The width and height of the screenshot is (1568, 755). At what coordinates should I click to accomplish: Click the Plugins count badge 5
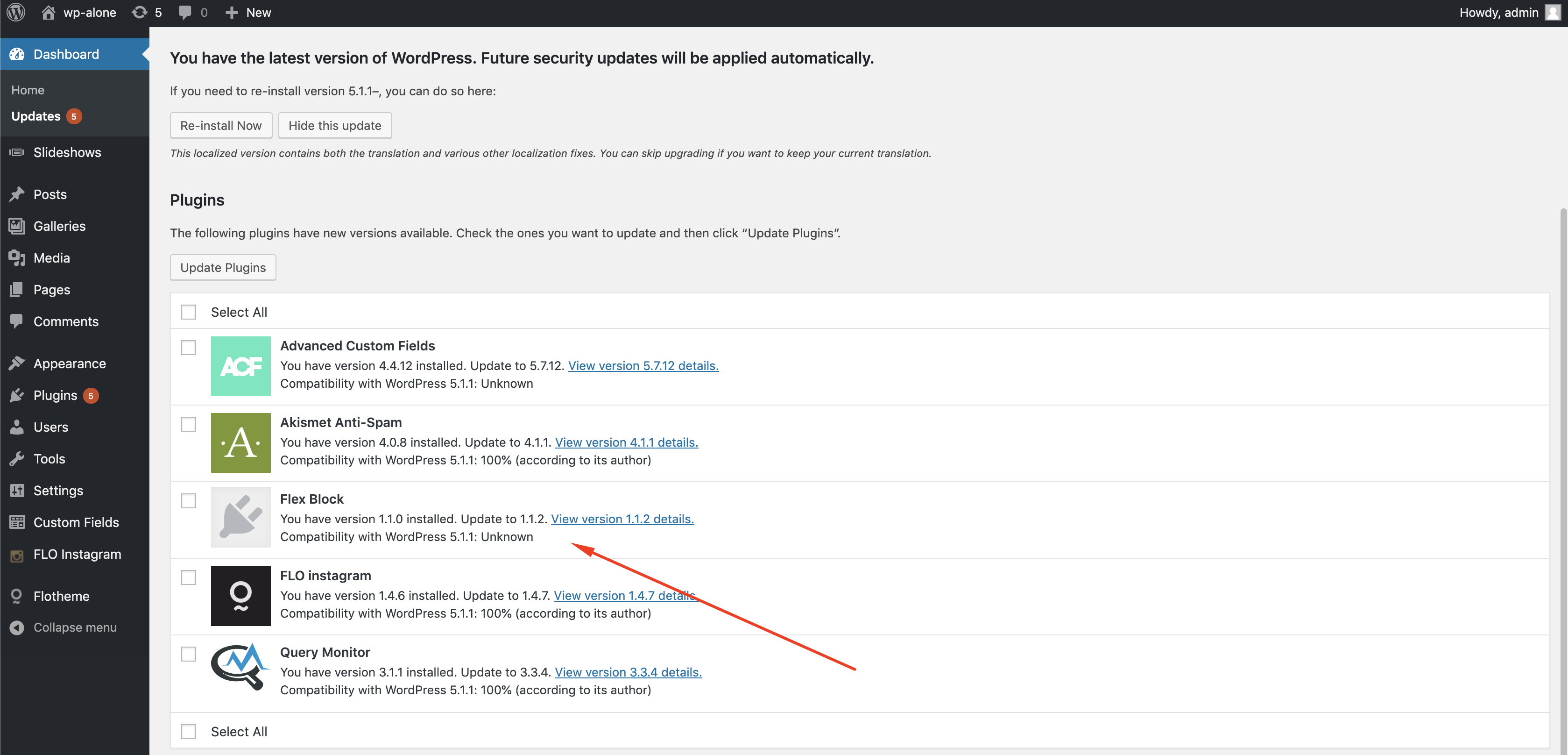coord(91,396)
